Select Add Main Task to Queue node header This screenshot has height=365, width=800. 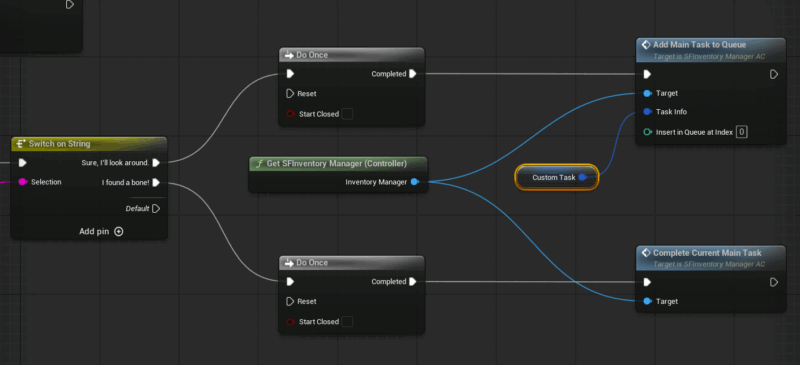coord(711,50)
